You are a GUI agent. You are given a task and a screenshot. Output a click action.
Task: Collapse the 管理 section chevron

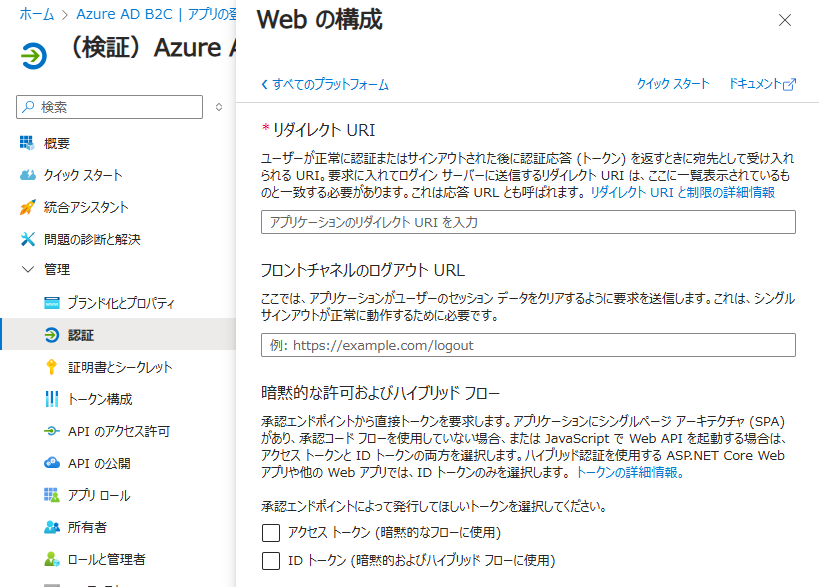[28, 269]
